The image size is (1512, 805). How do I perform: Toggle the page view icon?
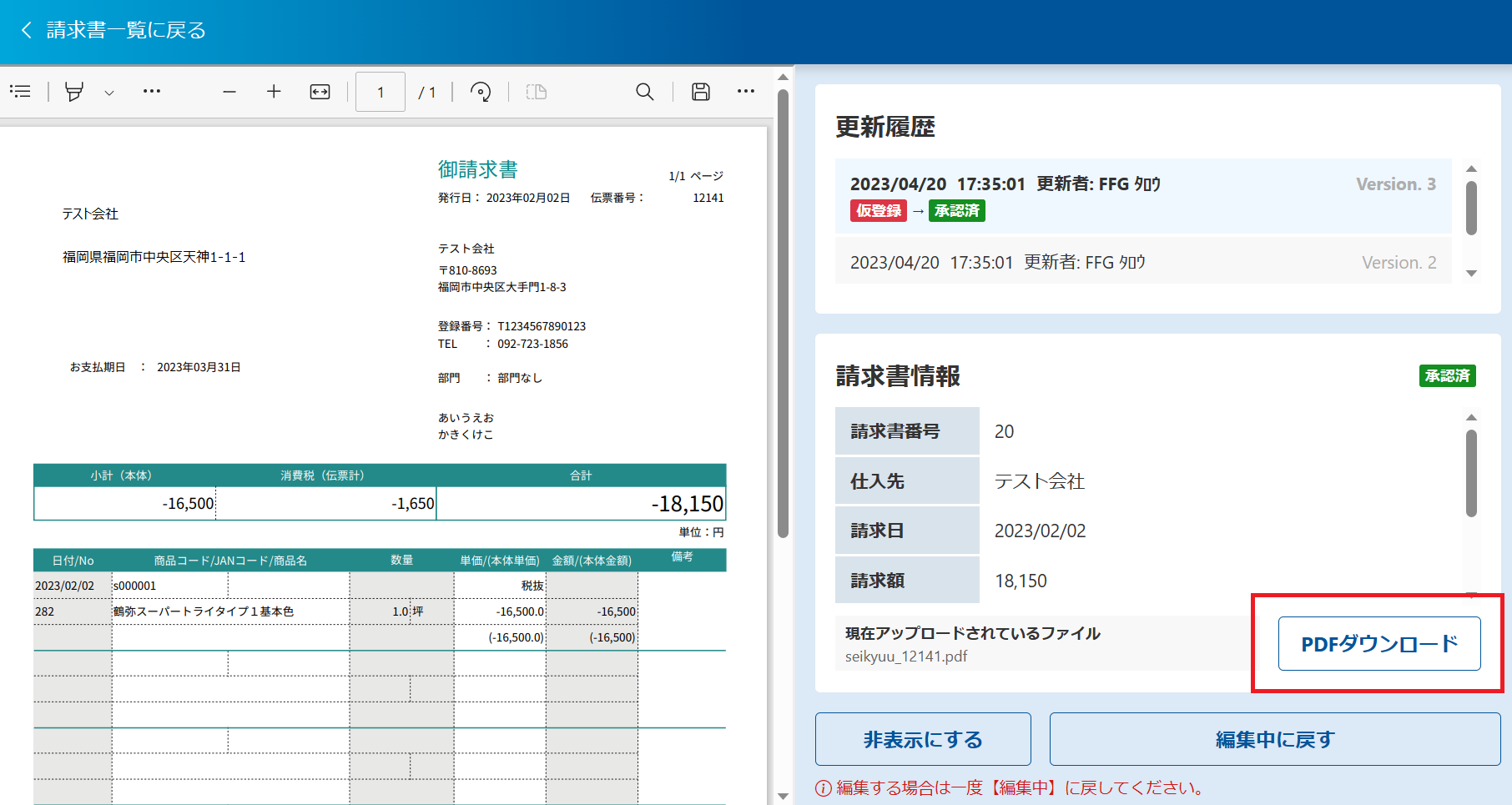(x=537, y=92)
